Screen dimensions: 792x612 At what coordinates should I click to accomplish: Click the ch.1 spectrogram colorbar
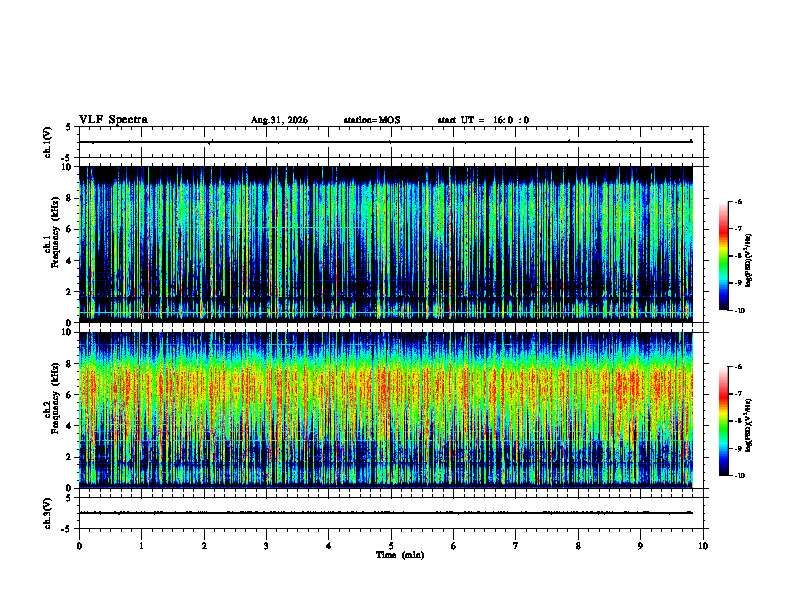click(723, 256)
